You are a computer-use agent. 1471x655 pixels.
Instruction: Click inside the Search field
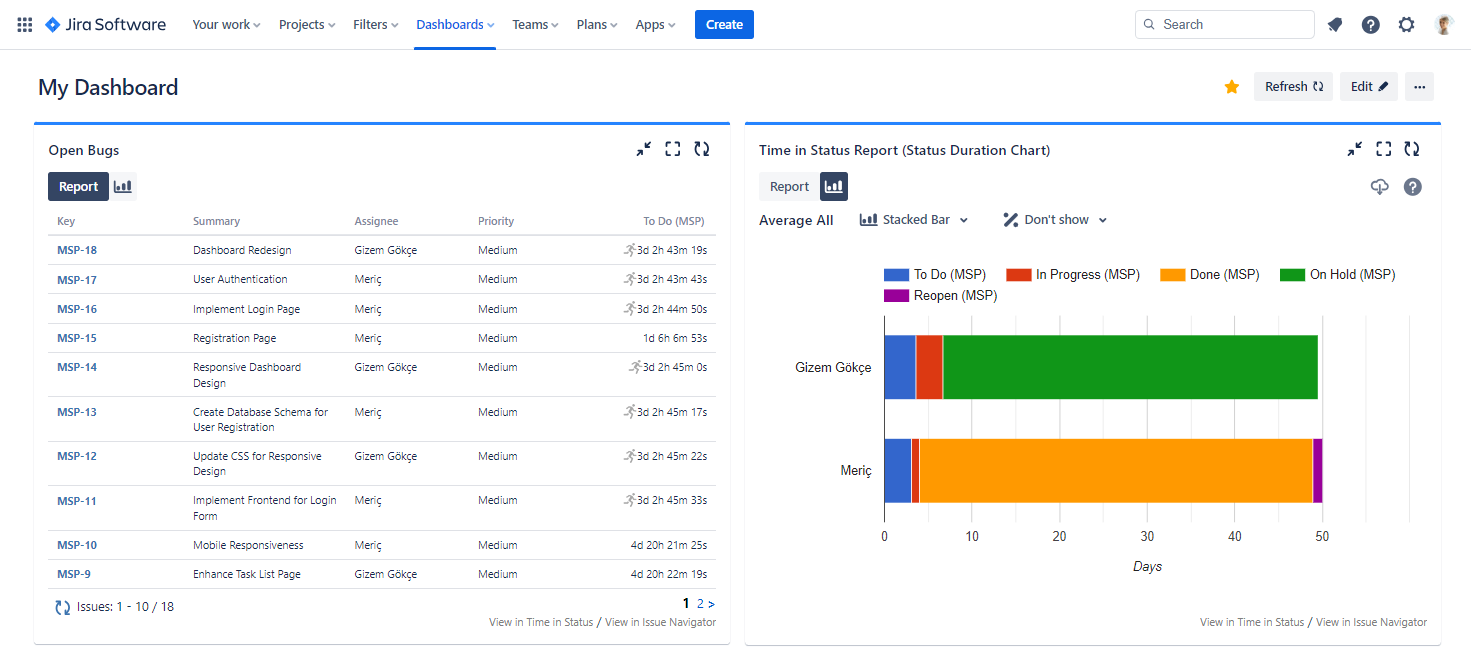pyautogui.click(x=1224, y=23)
